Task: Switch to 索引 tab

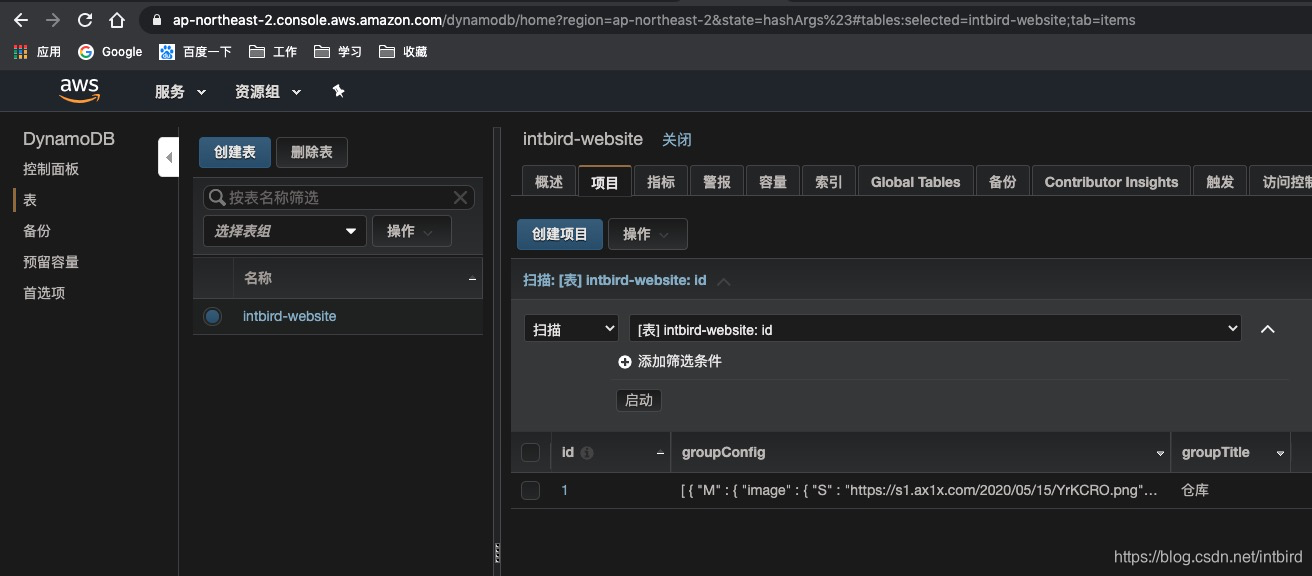Action: (x=829, y=182)
